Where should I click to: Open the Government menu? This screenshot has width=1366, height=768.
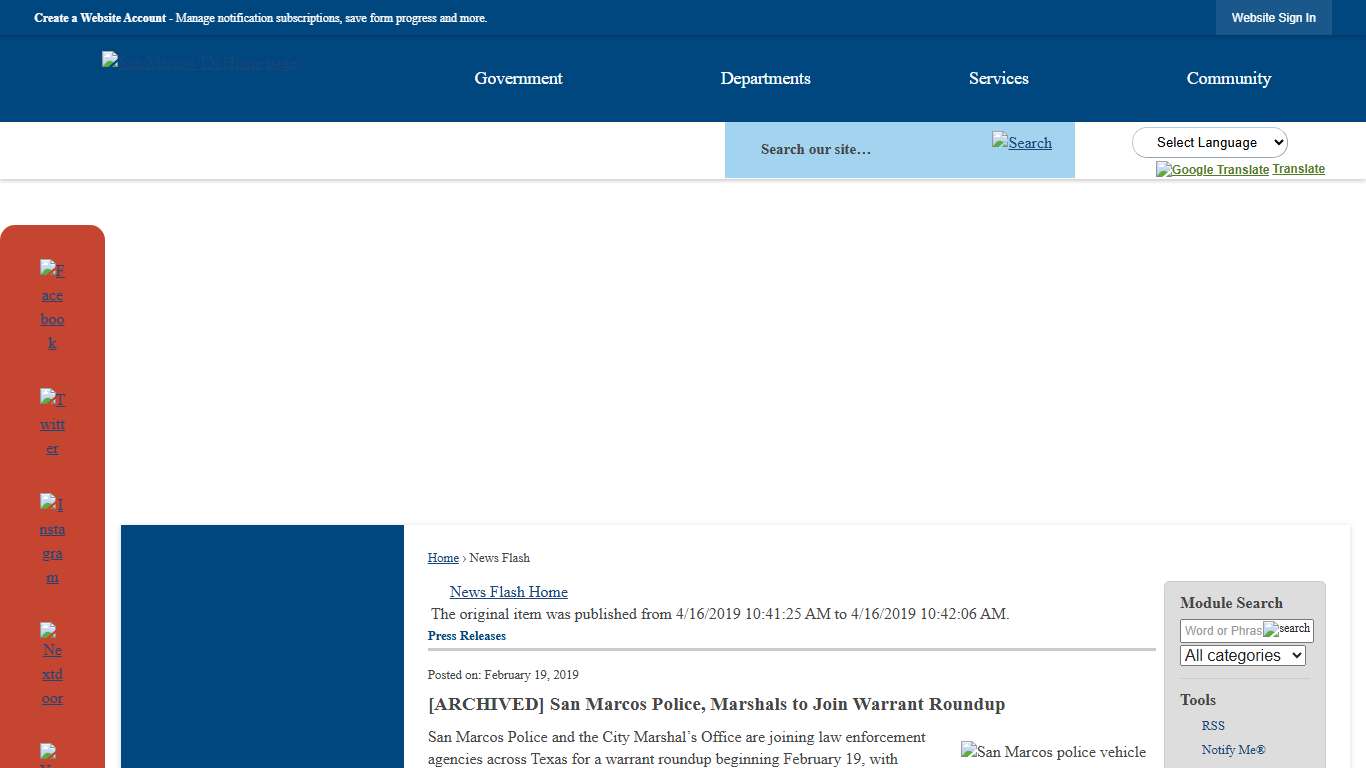point(518,78)
